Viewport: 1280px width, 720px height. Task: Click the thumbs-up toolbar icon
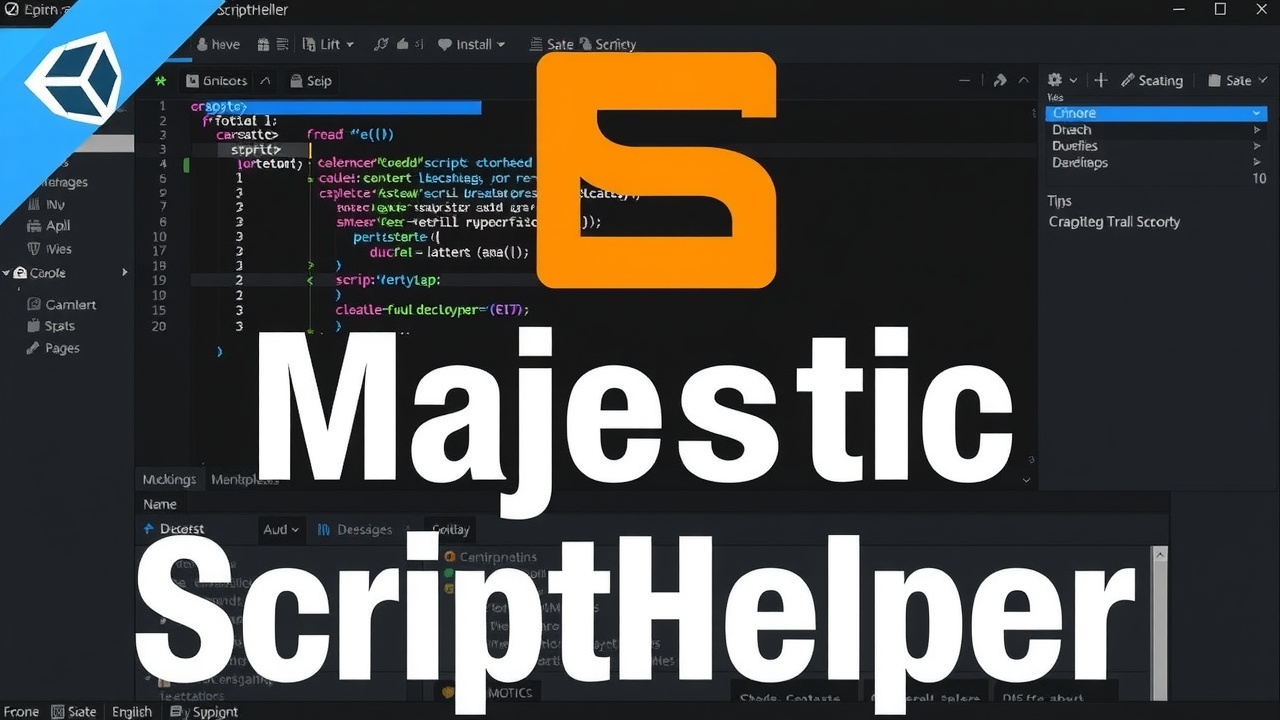coord(402,44)
